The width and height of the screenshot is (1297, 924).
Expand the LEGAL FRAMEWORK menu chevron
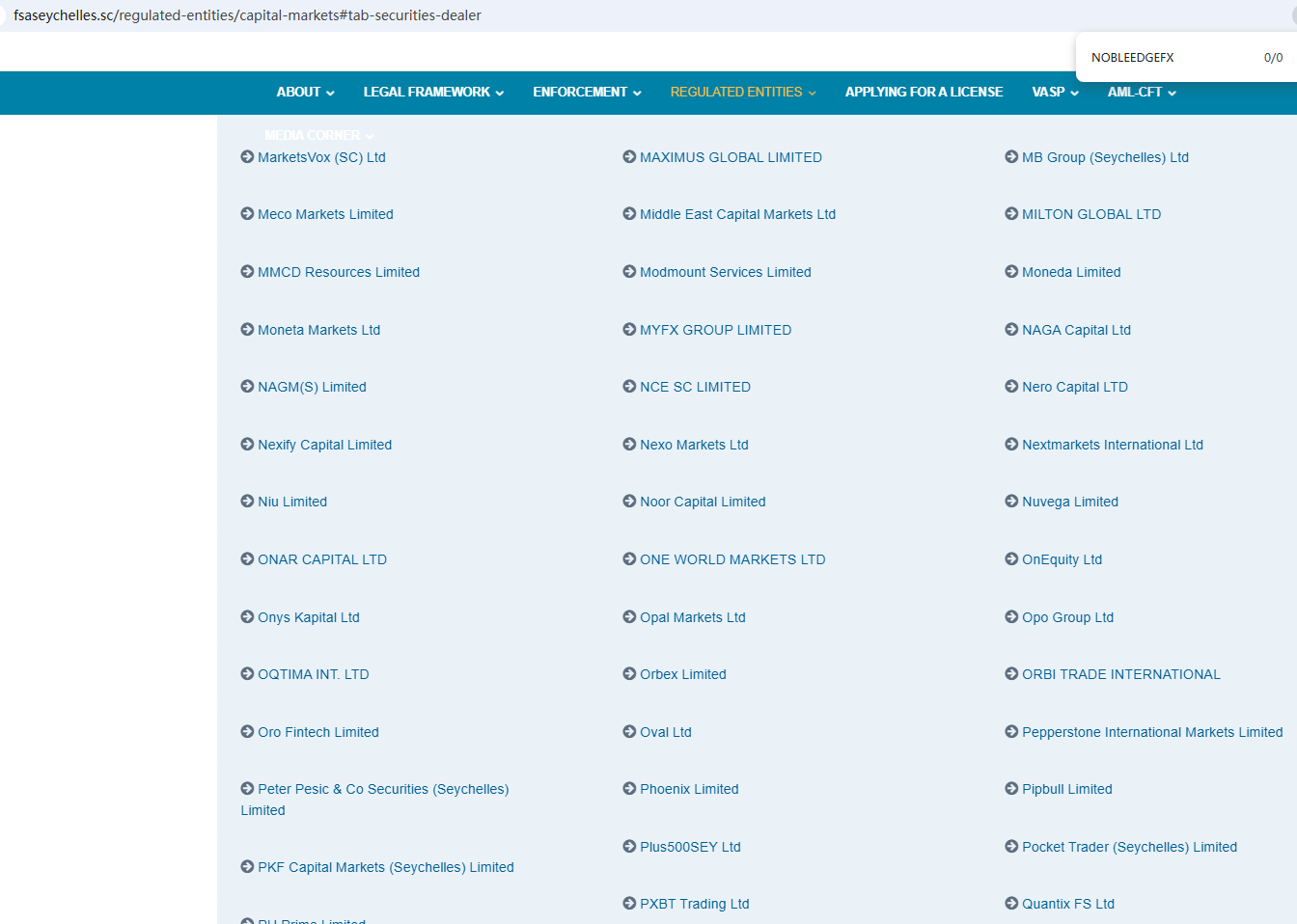click(500, 94)
